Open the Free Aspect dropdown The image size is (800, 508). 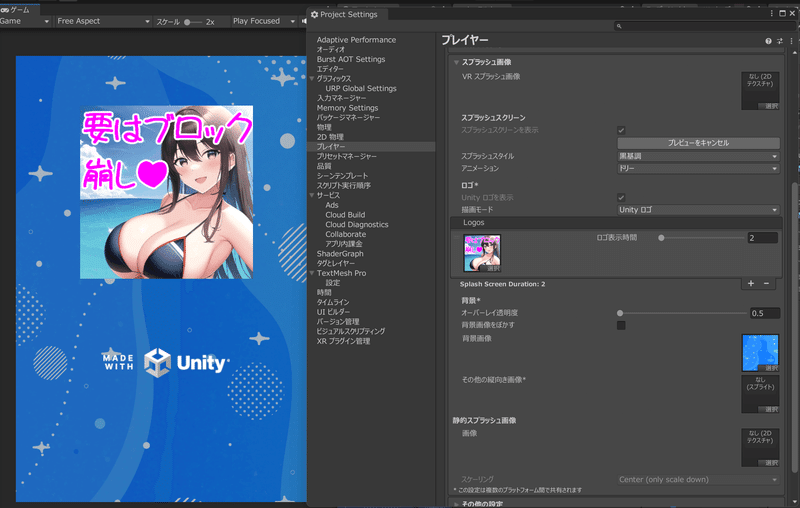103,21
